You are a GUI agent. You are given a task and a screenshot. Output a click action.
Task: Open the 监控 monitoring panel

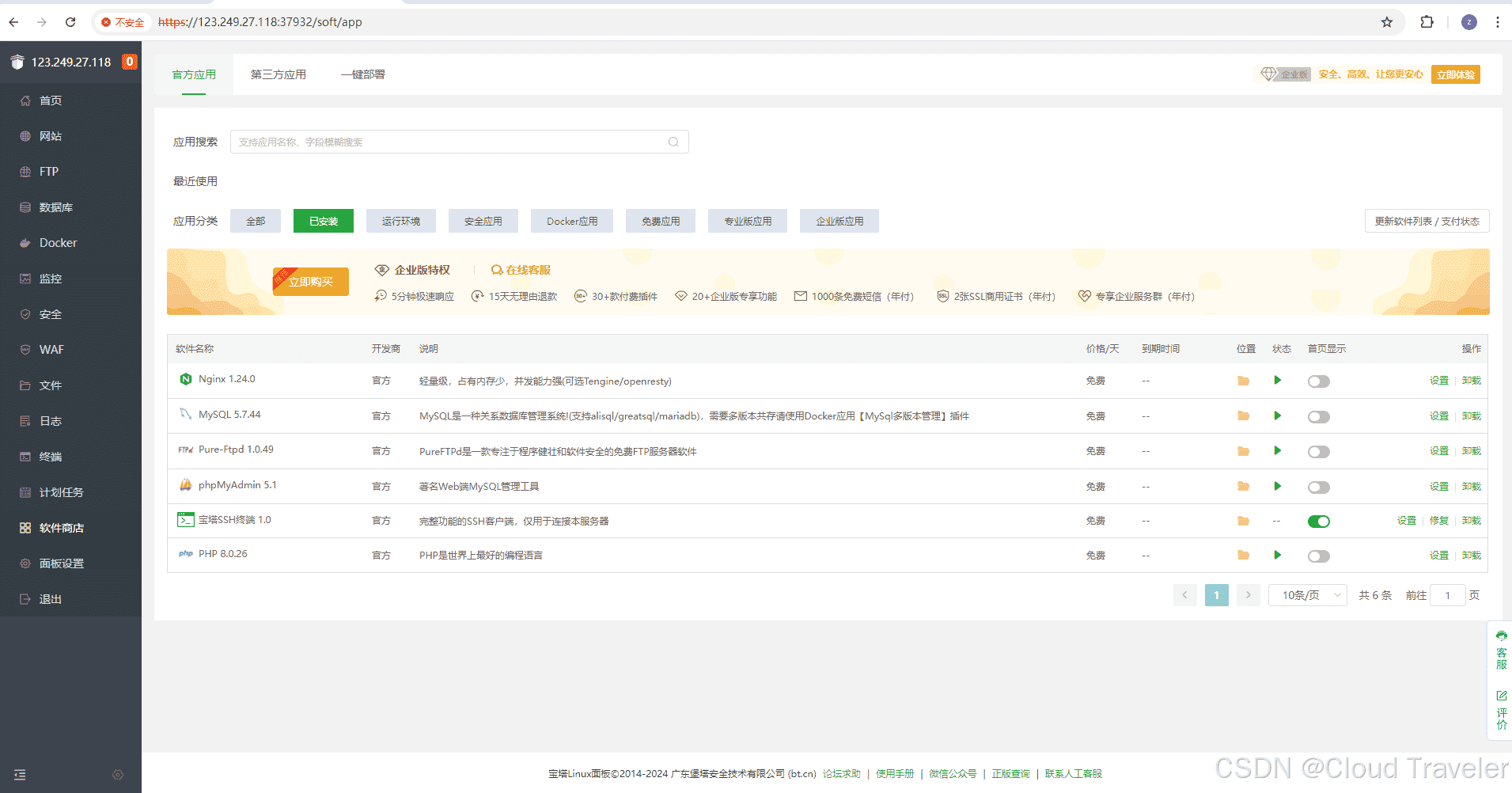[50, 278]
